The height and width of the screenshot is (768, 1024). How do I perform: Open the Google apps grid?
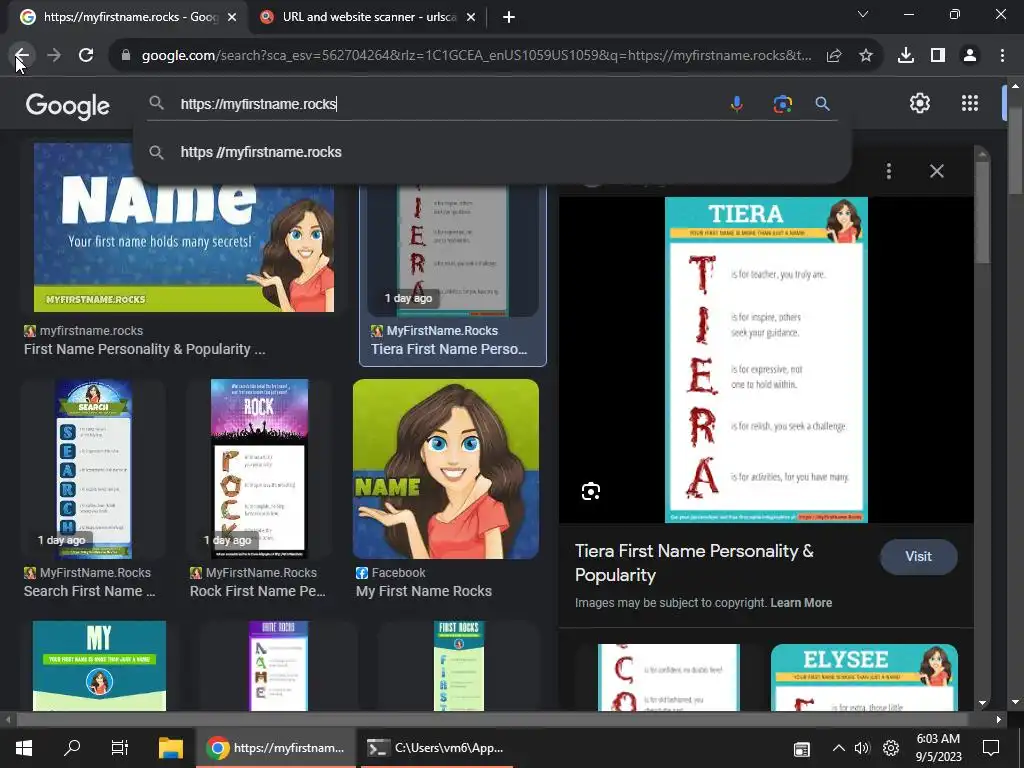970,103
